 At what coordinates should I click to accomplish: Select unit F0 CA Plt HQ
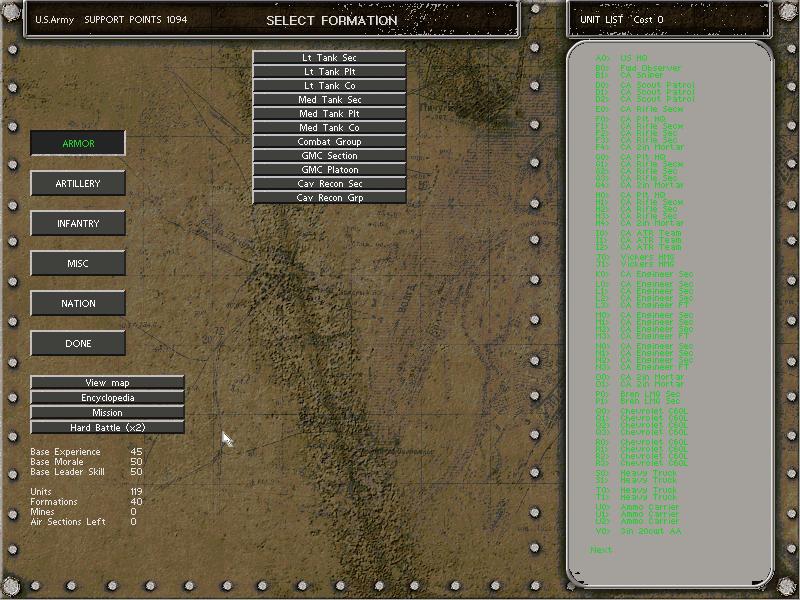click(x=631, y=119)
